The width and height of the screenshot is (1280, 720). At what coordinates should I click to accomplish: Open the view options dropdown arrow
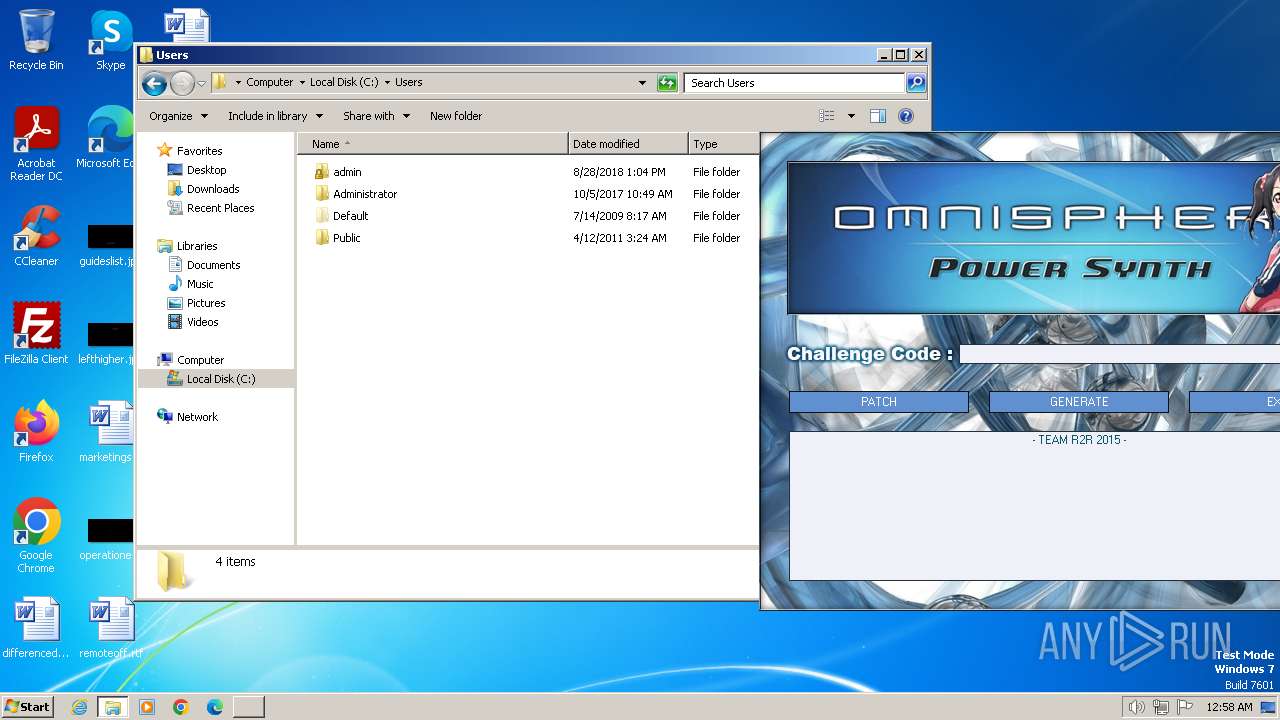pyautogui.click(x=851, y=116)
